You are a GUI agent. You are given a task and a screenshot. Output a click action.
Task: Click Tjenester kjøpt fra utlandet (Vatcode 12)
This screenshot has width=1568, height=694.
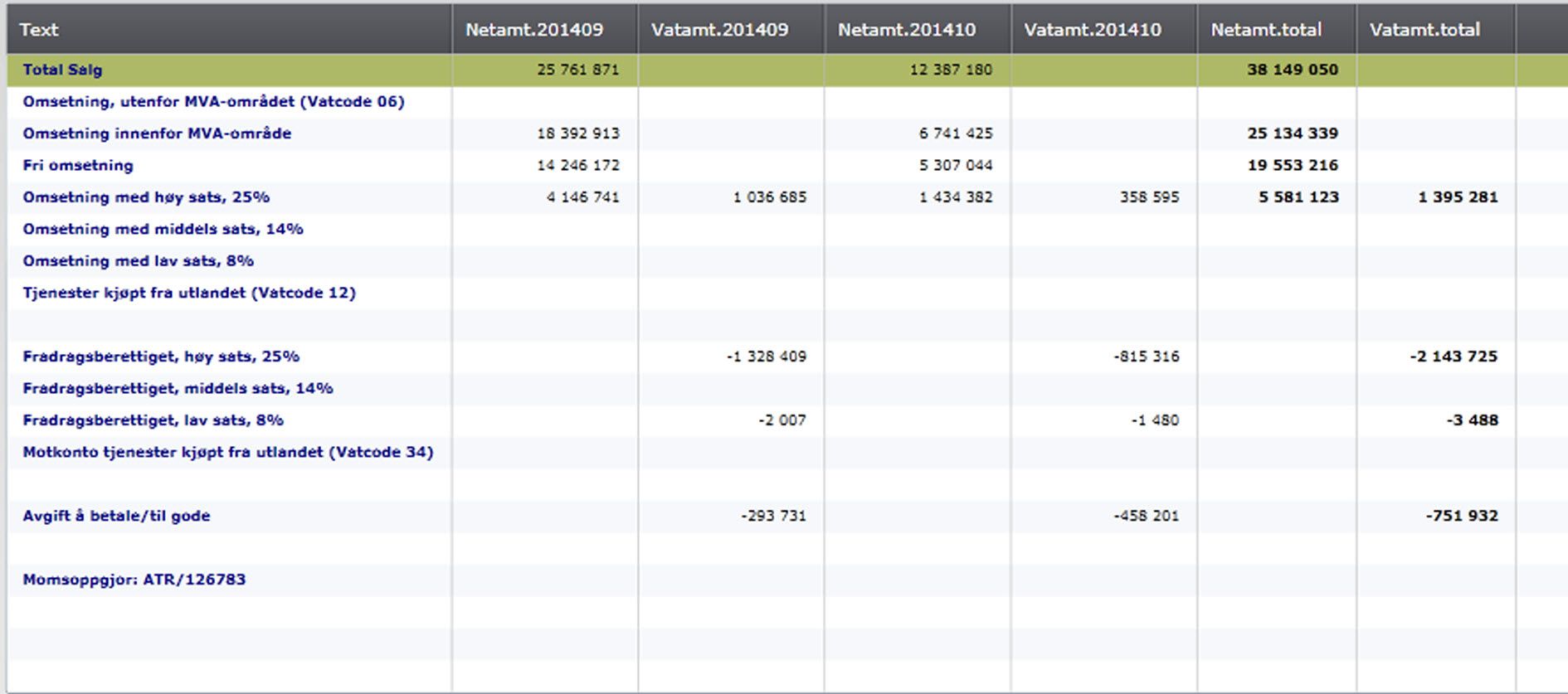tap(189, 293)
